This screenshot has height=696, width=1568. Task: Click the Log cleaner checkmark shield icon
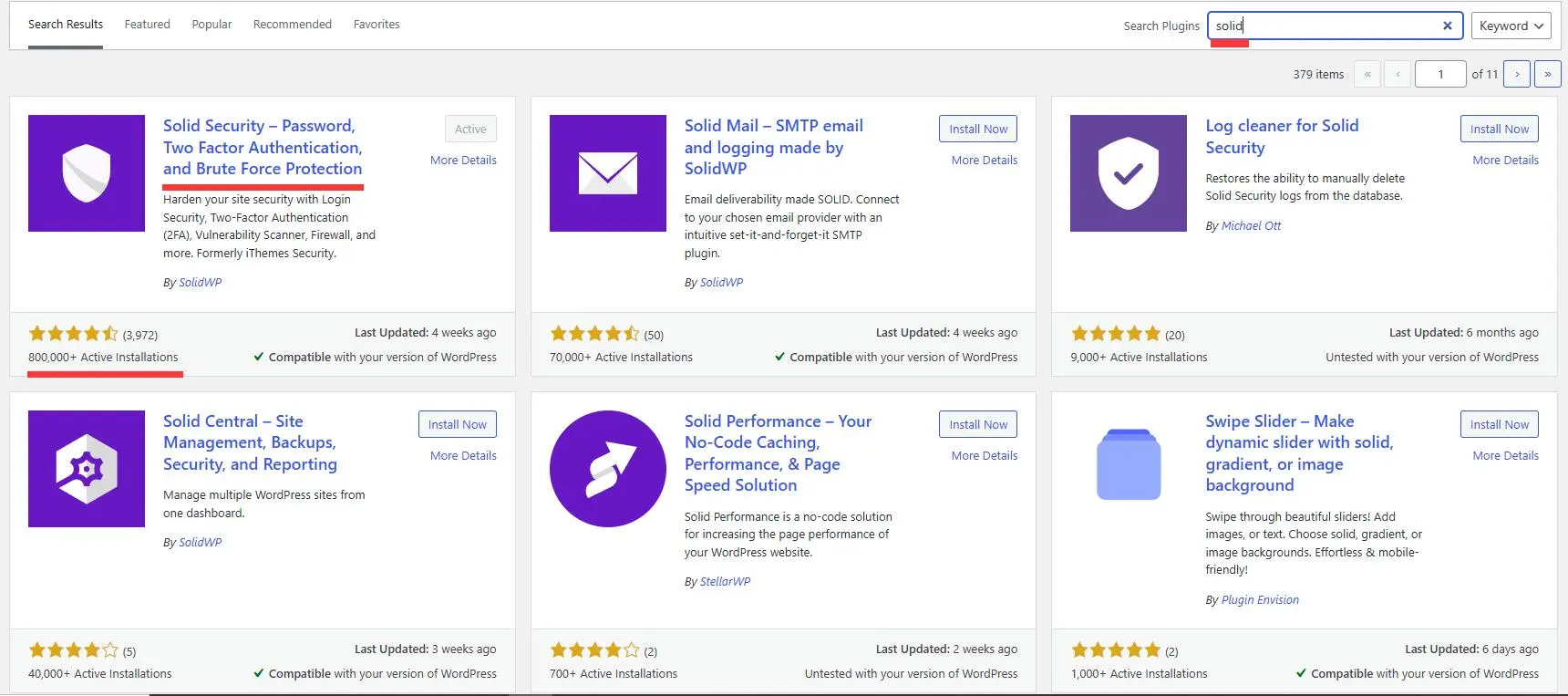click(1129, 173)
